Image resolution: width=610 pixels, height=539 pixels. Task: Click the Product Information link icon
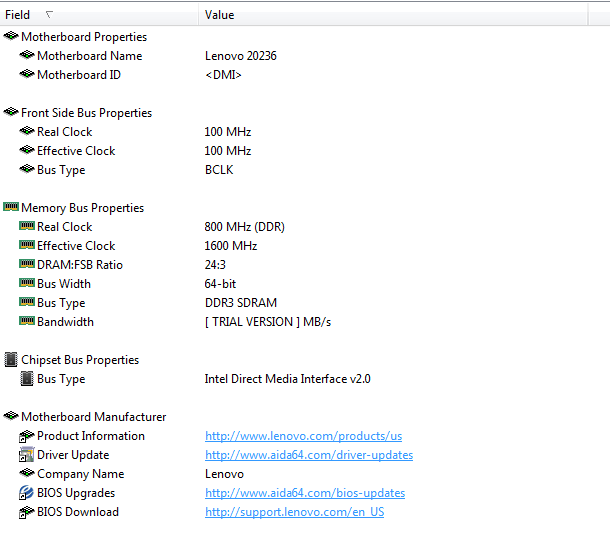pyautogui.click(x=27, y=436)
